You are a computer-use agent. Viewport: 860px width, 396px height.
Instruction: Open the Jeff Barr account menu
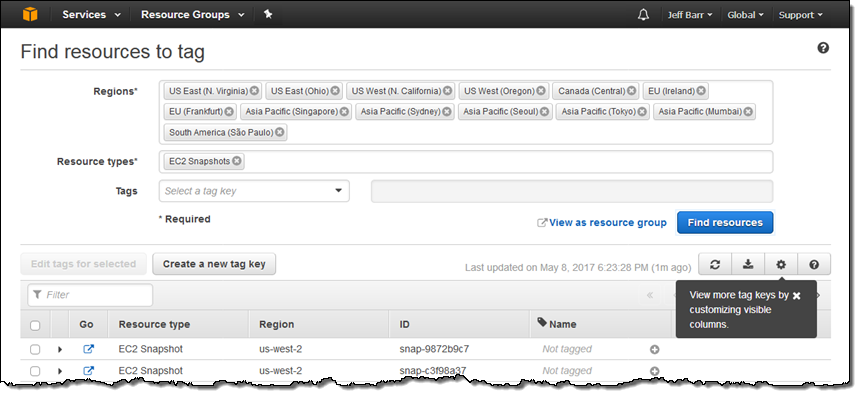point(689,15)
